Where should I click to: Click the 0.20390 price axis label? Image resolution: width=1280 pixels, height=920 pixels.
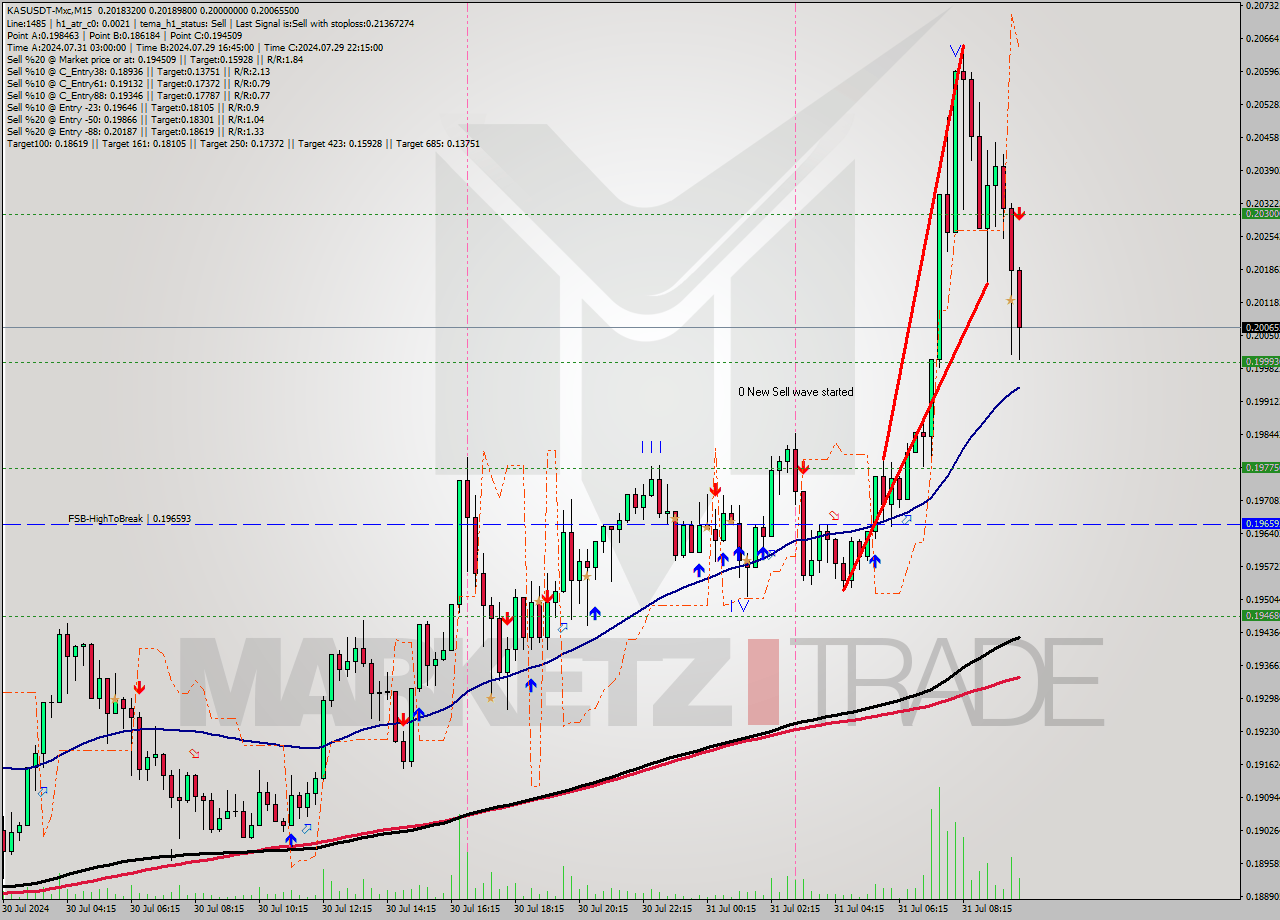click(1261, 171)
